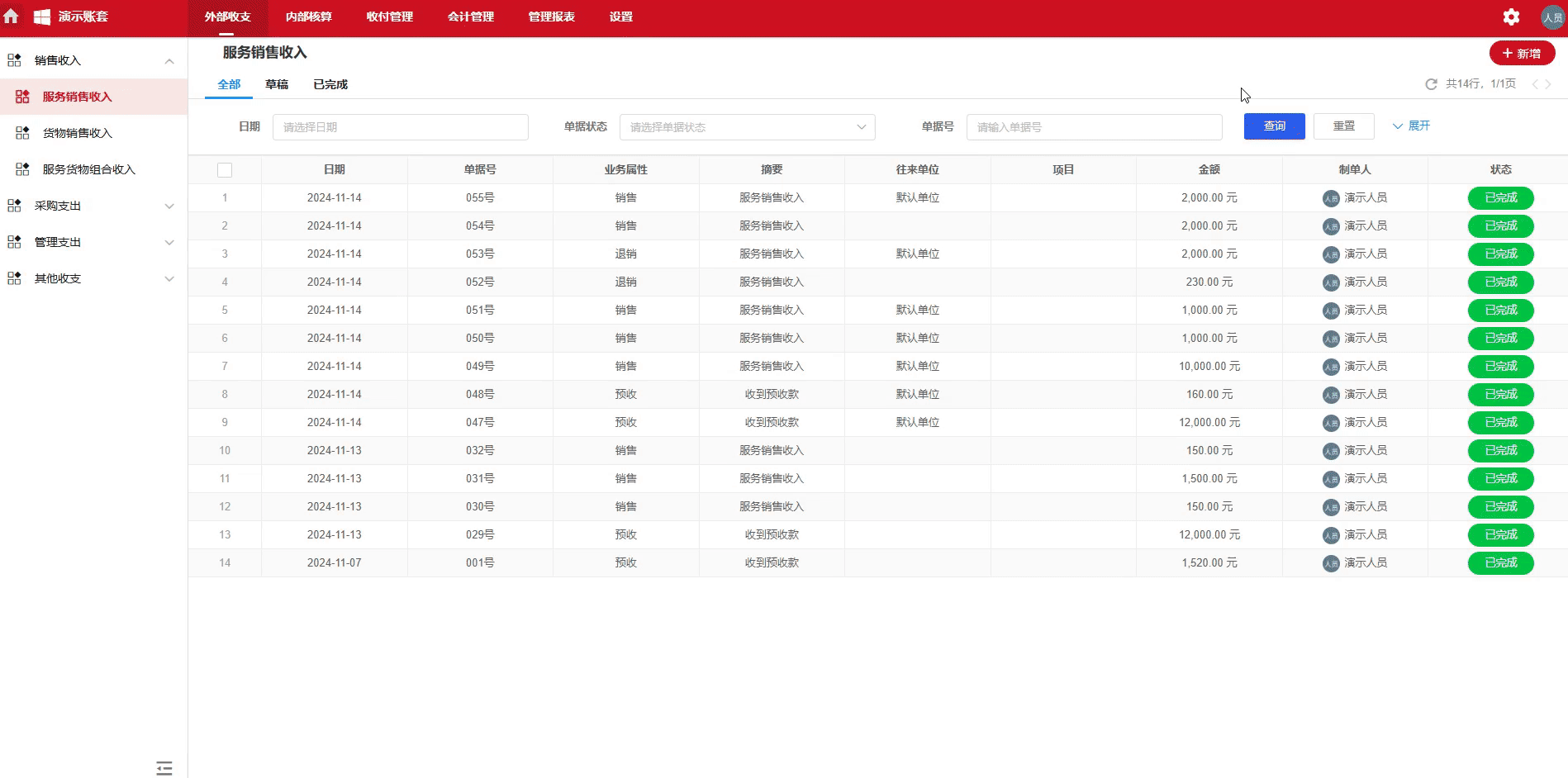Open the apps grid icon beside home
This screenshot has height=778, width=1568.
coord(41,17)
